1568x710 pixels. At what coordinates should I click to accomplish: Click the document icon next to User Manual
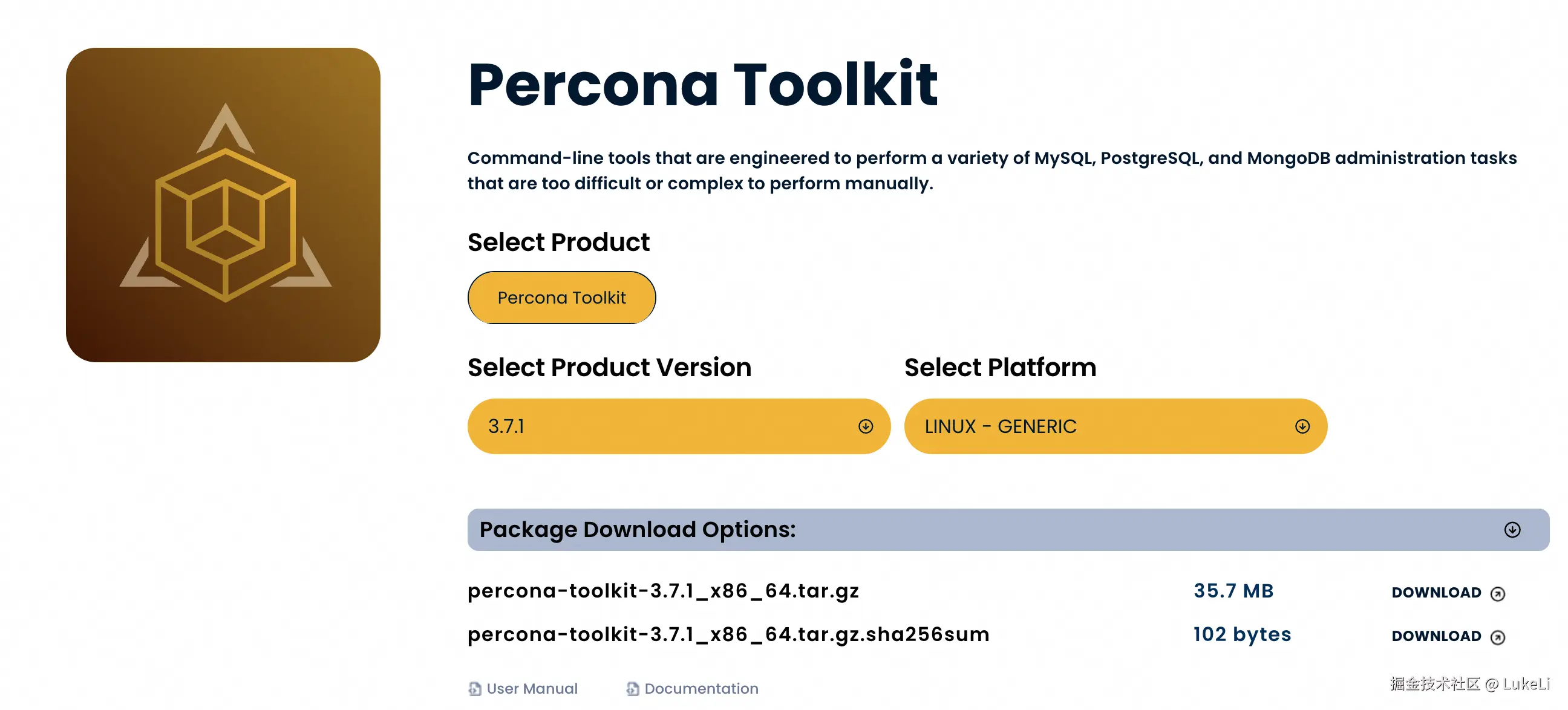click(x=475, y=689)
